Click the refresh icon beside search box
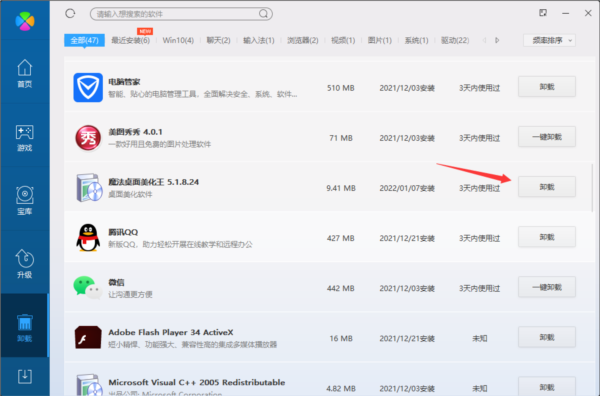 [x=70, y=14]
